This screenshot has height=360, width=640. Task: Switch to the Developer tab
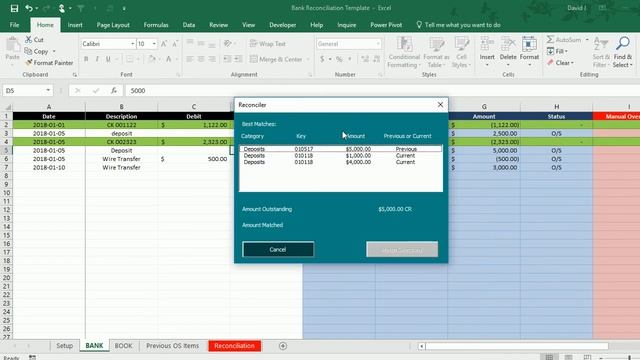click(x=282, y=25)
